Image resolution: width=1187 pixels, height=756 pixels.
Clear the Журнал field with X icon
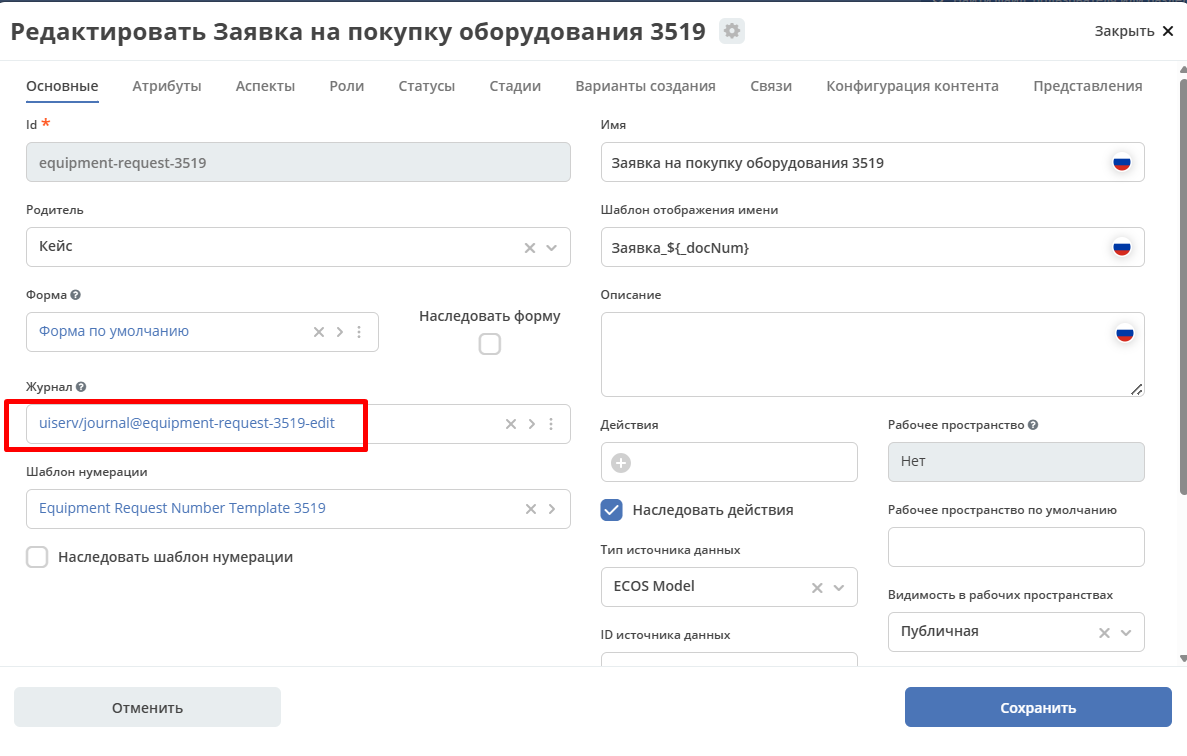(511, 424)
